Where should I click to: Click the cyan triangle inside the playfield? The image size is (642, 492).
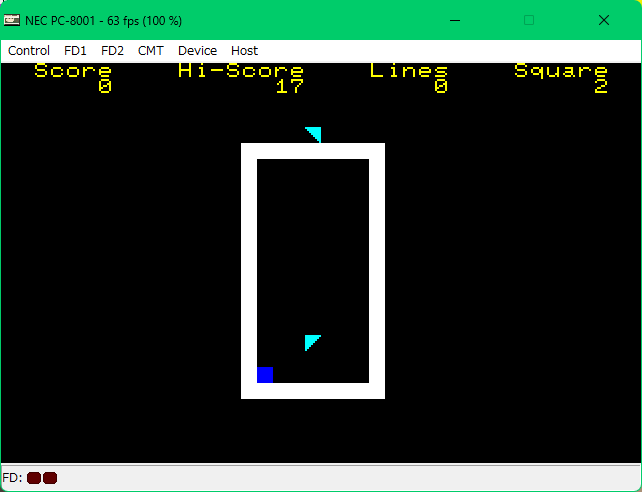pyautogui.click(x=312, y=343)
